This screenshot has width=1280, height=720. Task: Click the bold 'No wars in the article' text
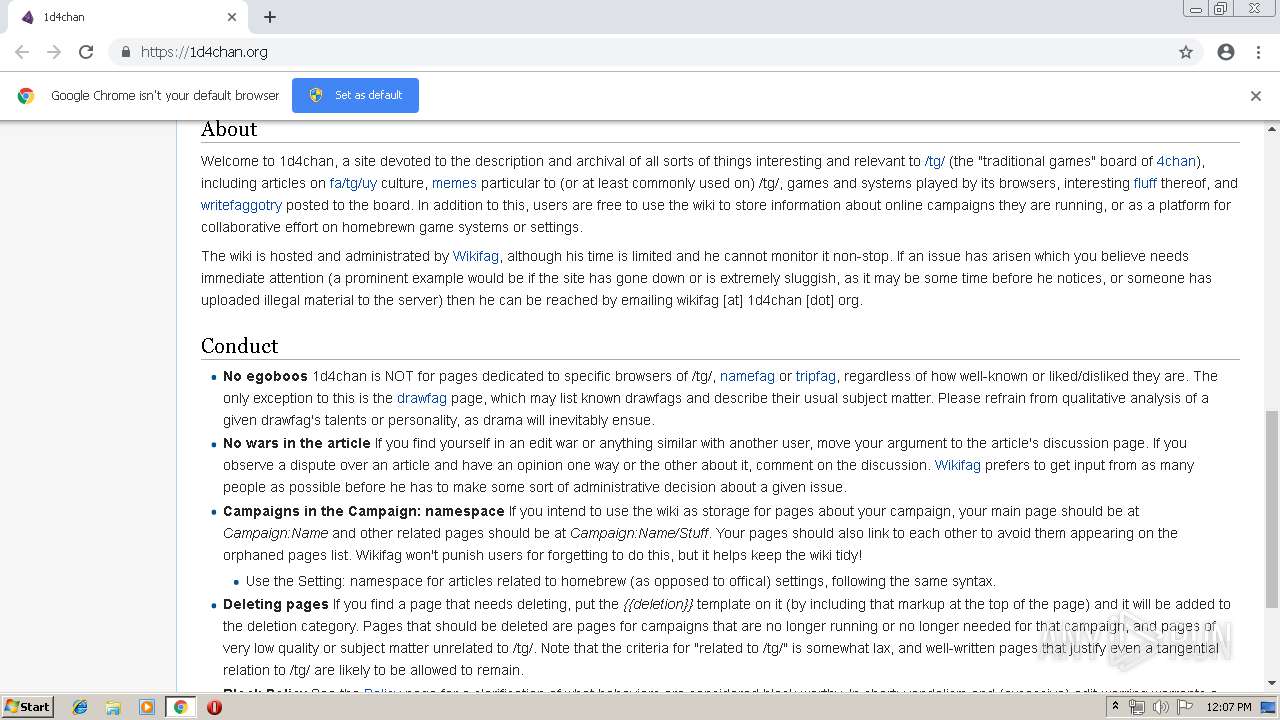[297, 443]
